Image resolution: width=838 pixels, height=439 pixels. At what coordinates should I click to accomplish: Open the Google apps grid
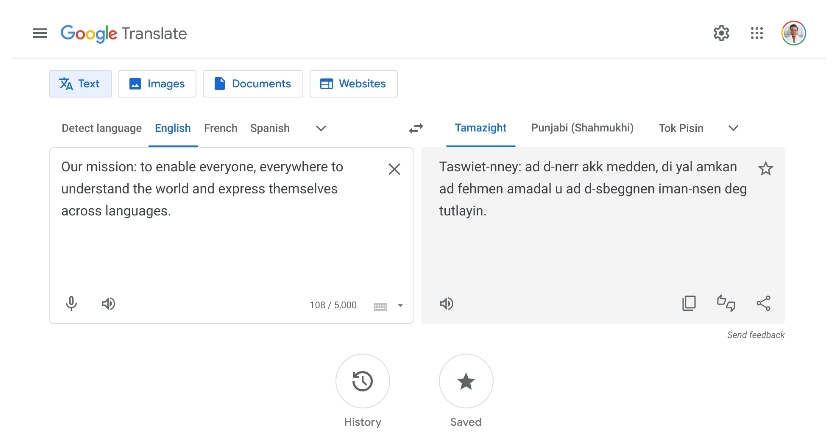[757, 33]
